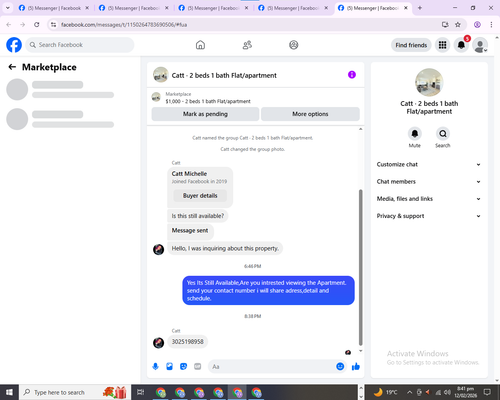
Task: Switch to the third Messenger browser tab
Action: pyautogui.click(x=213, y=8)
